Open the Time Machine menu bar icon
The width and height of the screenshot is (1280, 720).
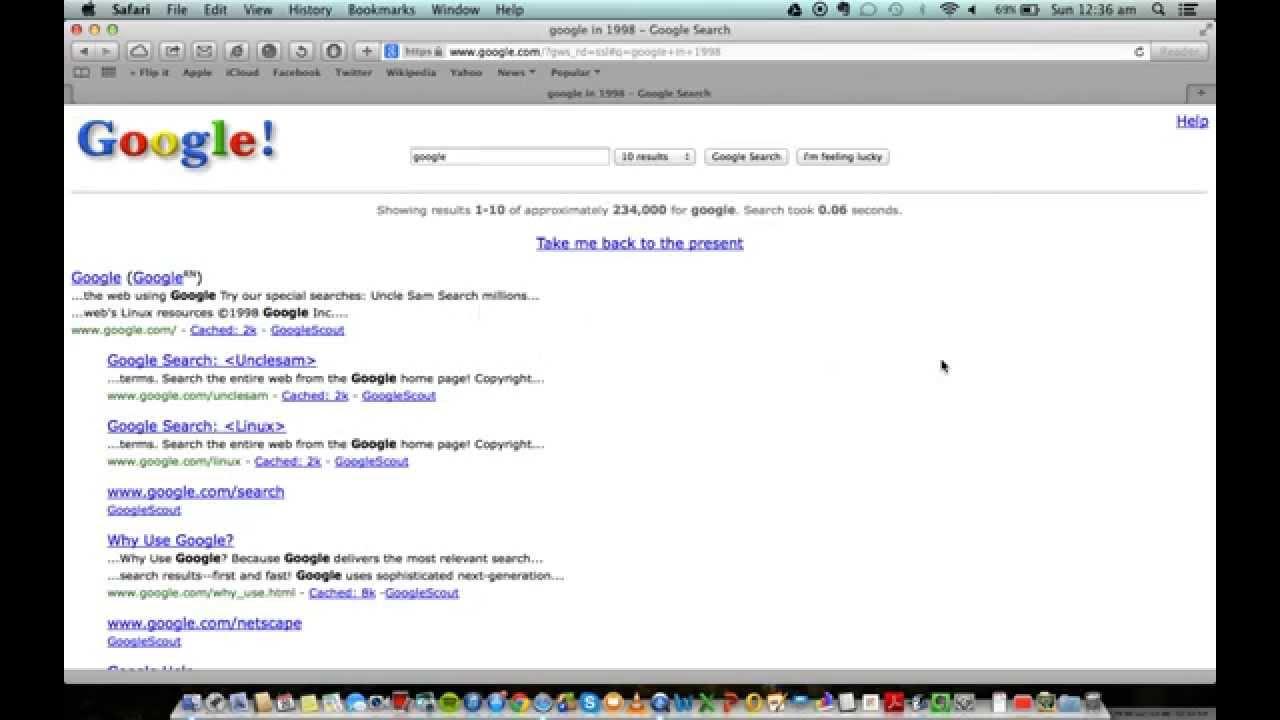click(896, 9)
